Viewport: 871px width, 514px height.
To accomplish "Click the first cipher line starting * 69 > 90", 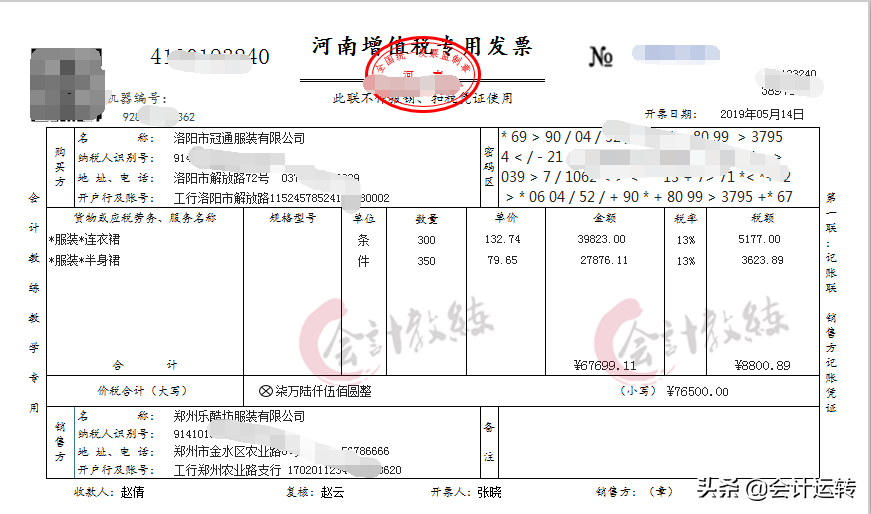I will [x=642, y=137].
